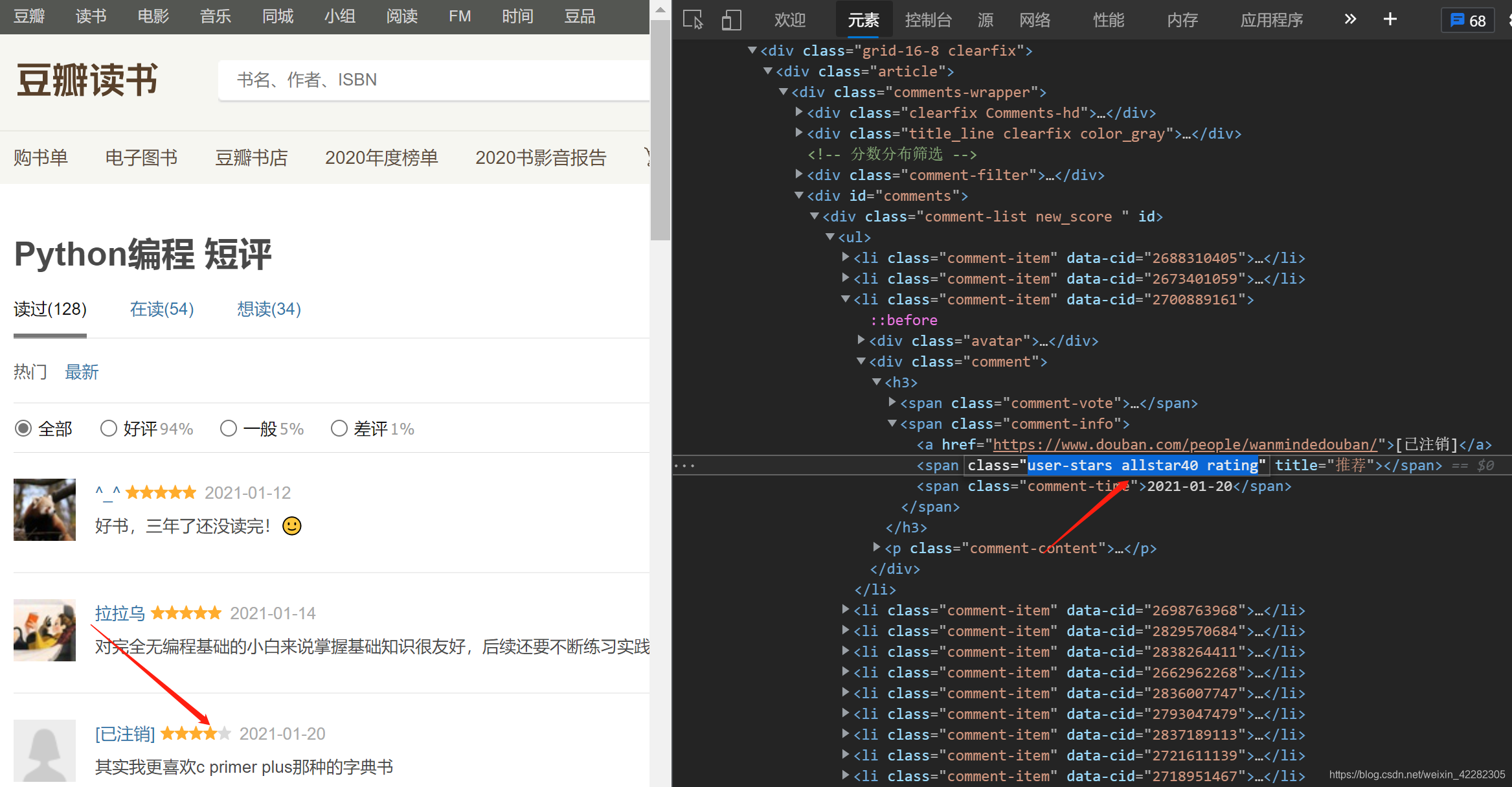Collapse the grid-16-8 clearfix div node
Viewport: 1512px width, 787px height.
coord(752,51)
